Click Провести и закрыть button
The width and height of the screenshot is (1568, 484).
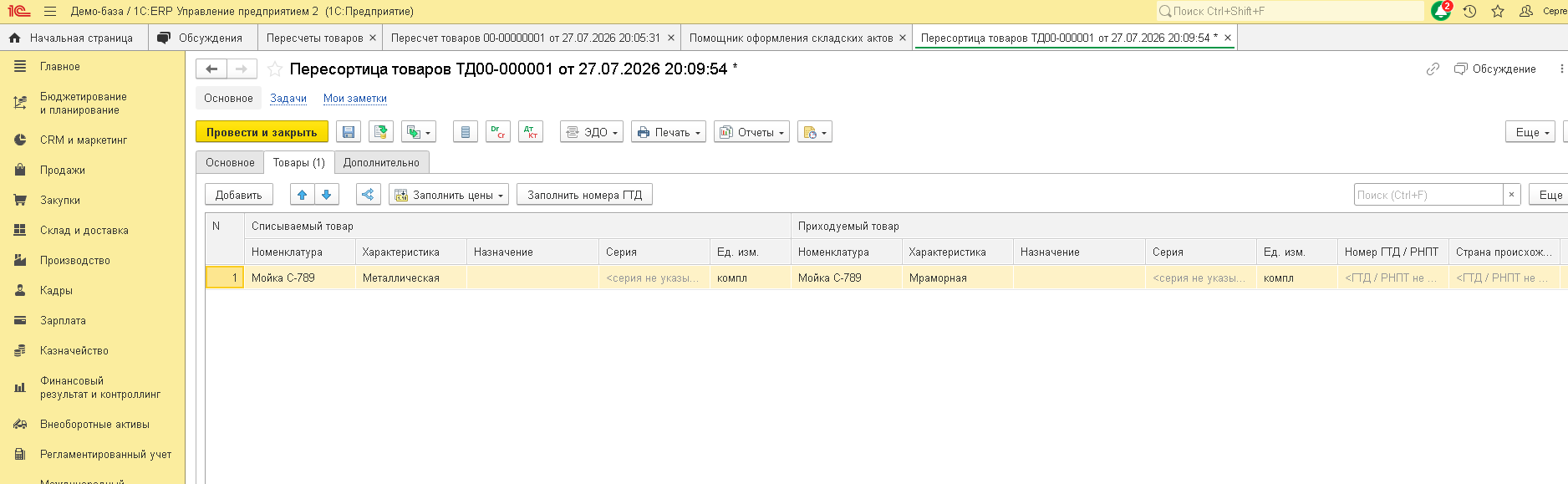(x=262, y=132)
